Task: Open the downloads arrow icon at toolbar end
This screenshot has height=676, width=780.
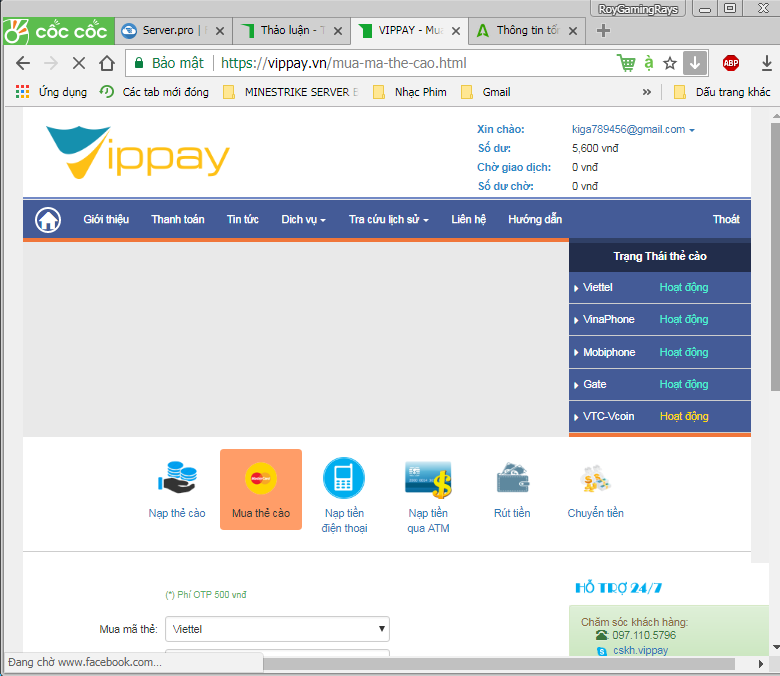Action: coord(767,63)
